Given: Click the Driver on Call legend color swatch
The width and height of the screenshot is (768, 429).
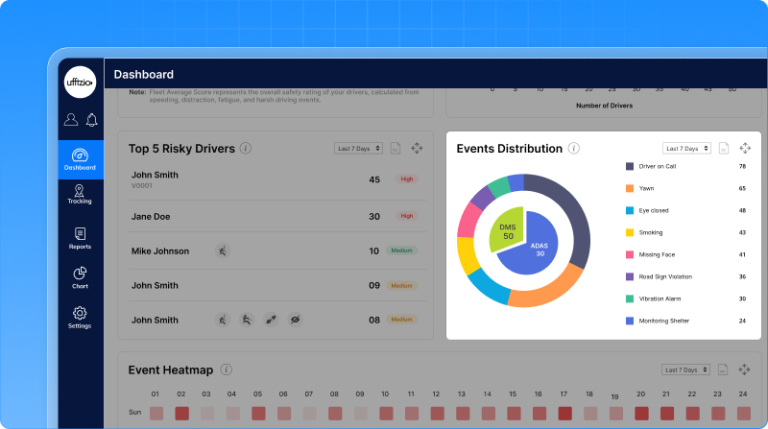Looking at the screenshot, I should click(630, 166).
